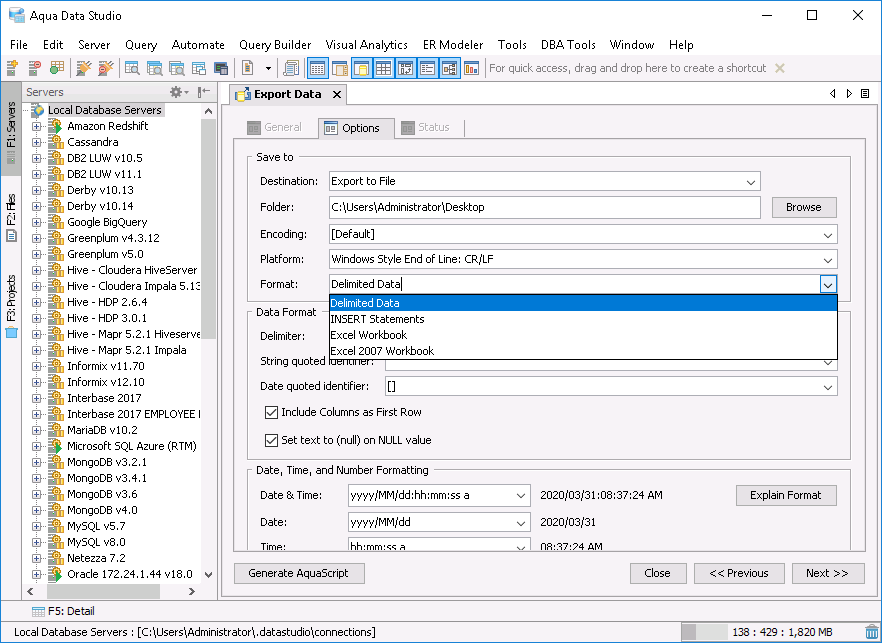Open the Date & Time format dropdown
The height and width of the screenshot is (643, 882).
[521, 496]
